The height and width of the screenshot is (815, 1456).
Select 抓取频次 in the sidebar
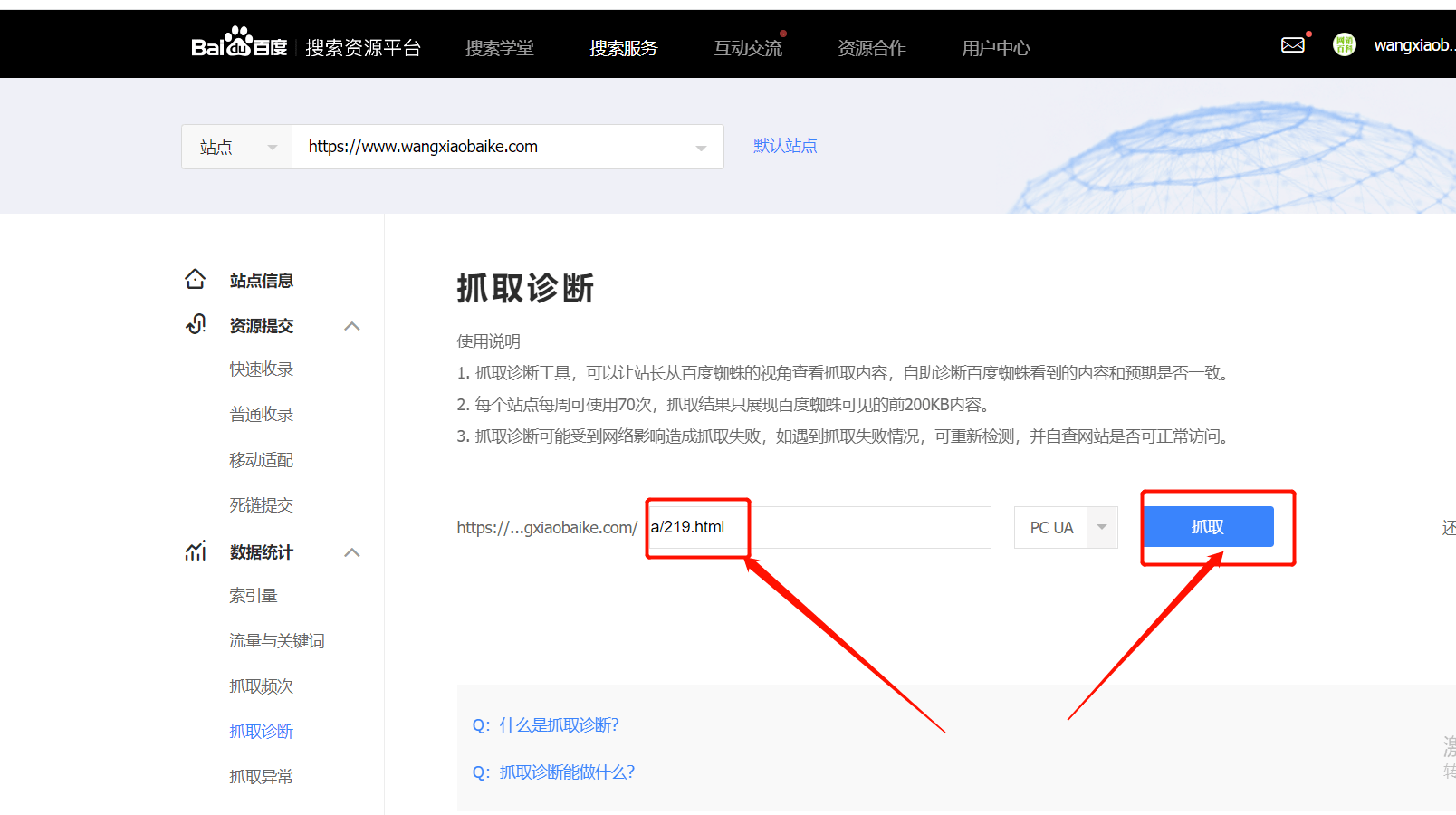click(x=261, y=686)
